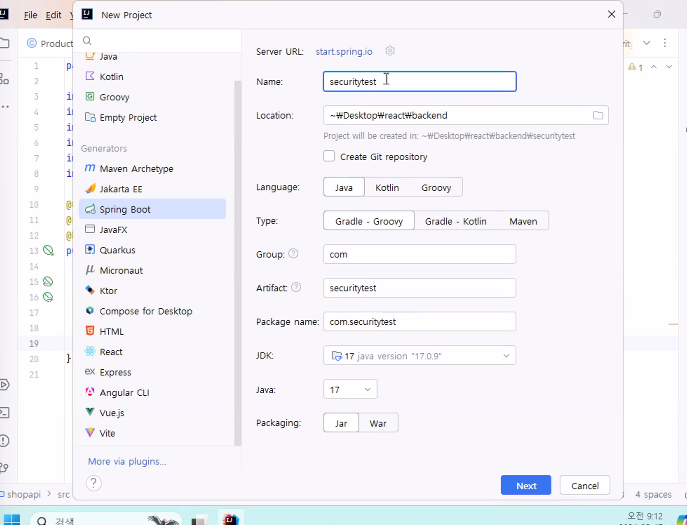
Task: Show Artifact field help icon
Action: click(296, 287)
